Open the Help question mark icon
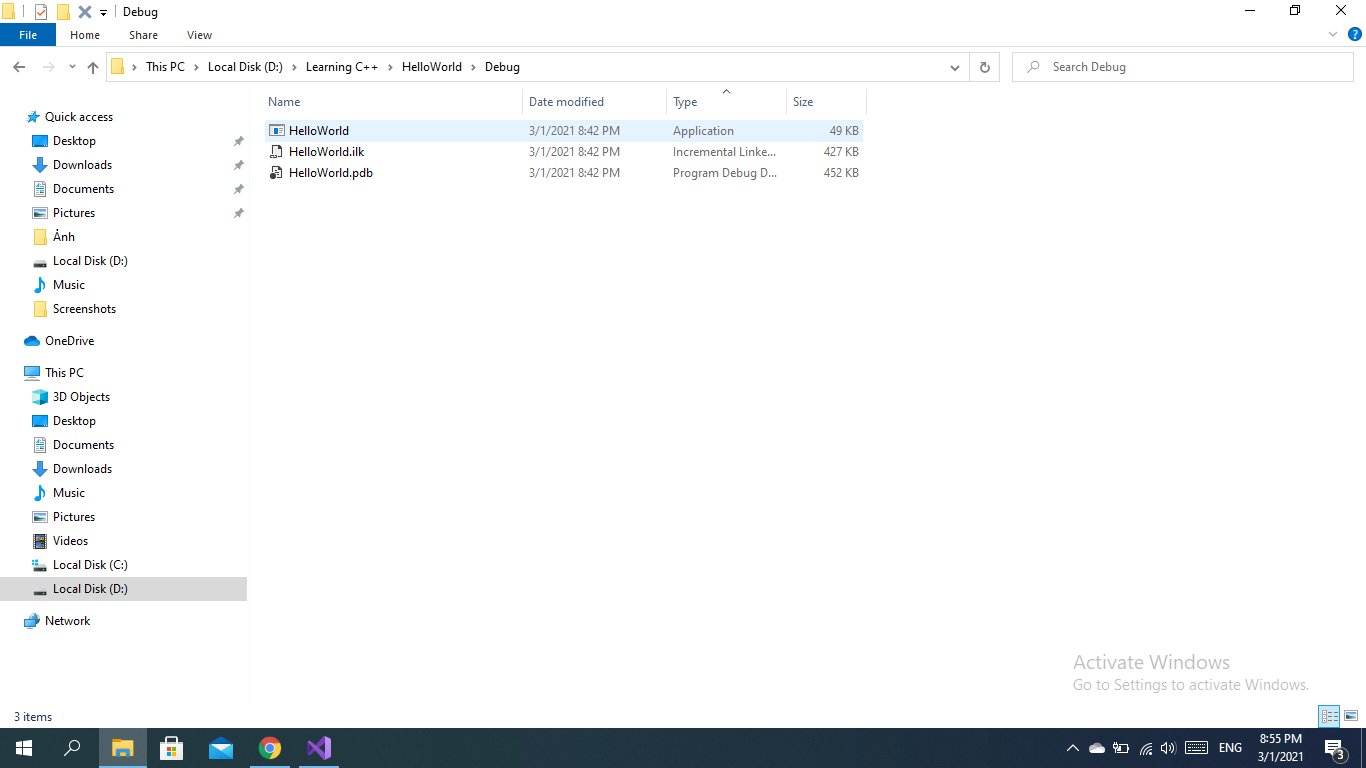Screen dimensions: 1366x768 (1355, 34)
